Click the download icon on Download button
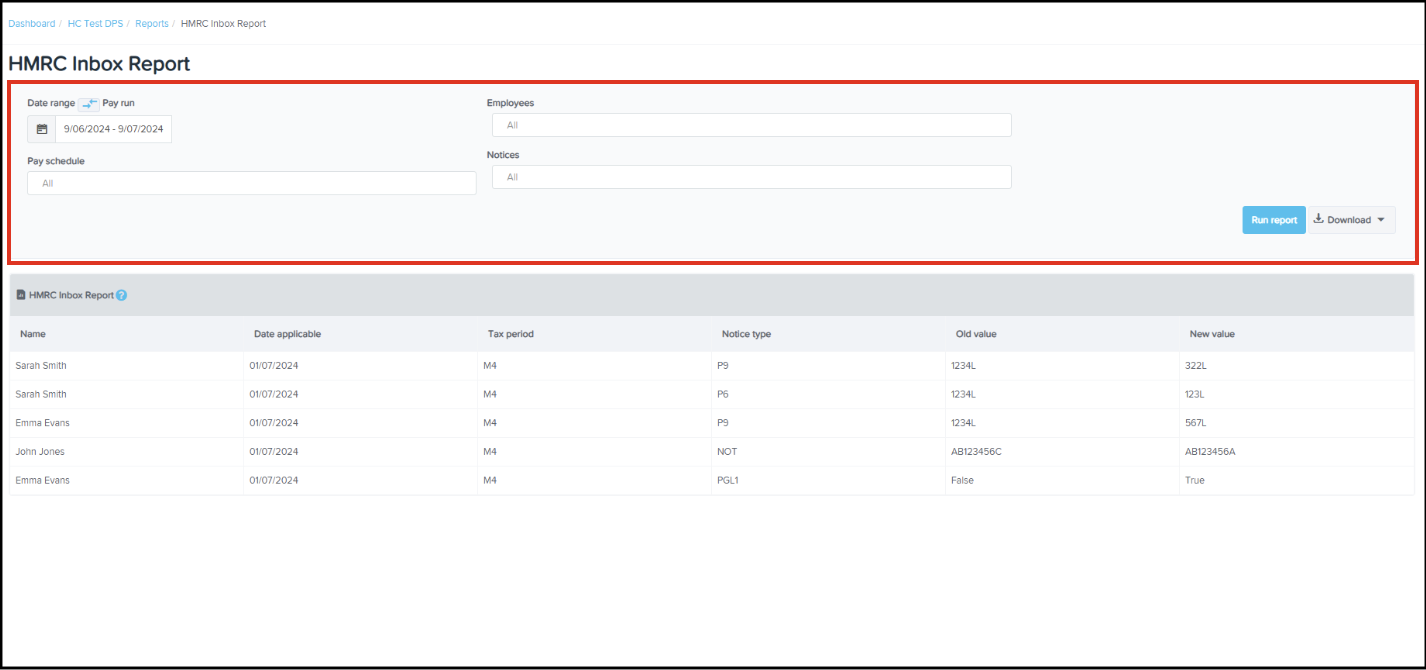 click(1318, 220)
